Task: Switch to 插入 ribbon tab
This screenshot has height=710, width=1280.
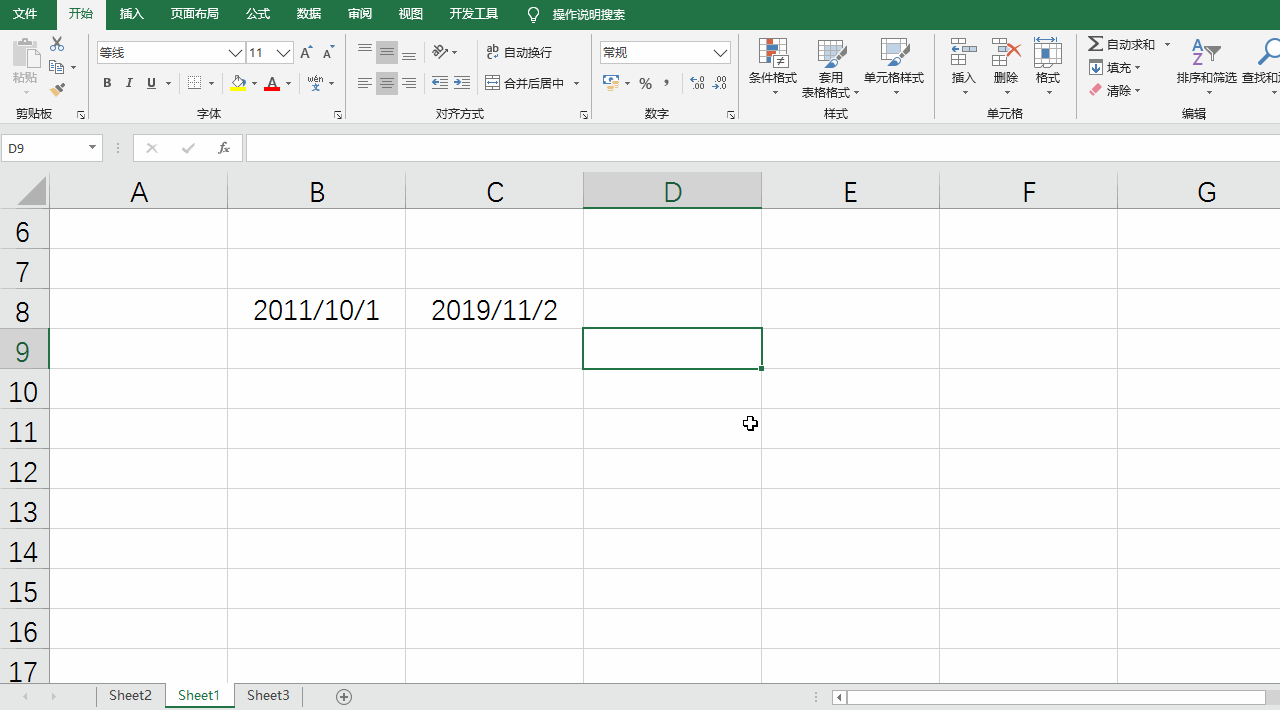Action: (x=131, y=14)
